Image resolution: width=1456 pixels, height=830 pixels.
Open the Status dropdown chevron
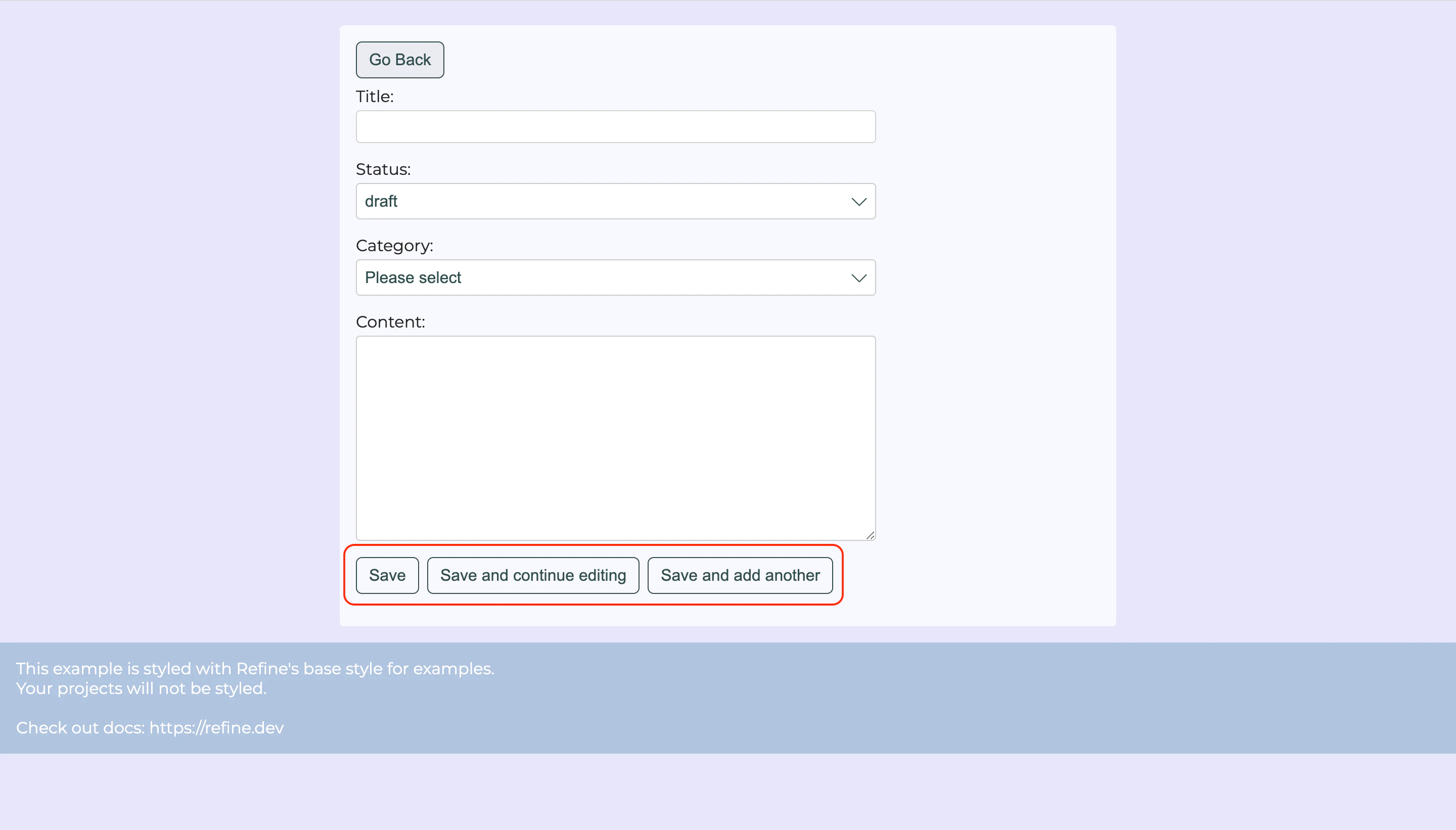point(858,201)
